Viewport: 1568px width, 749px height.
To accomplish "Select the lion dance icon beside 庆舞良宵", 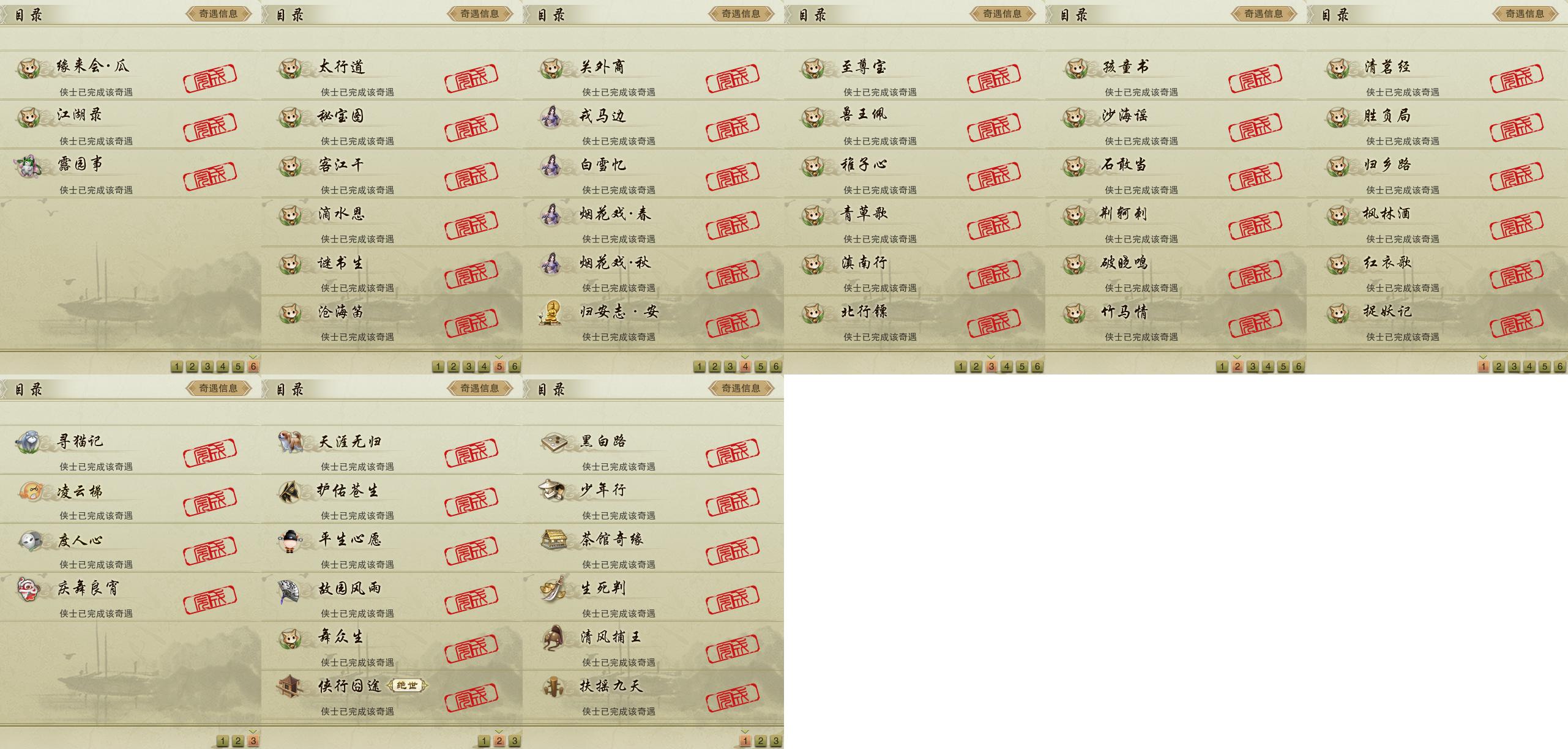I will [29, 589].
